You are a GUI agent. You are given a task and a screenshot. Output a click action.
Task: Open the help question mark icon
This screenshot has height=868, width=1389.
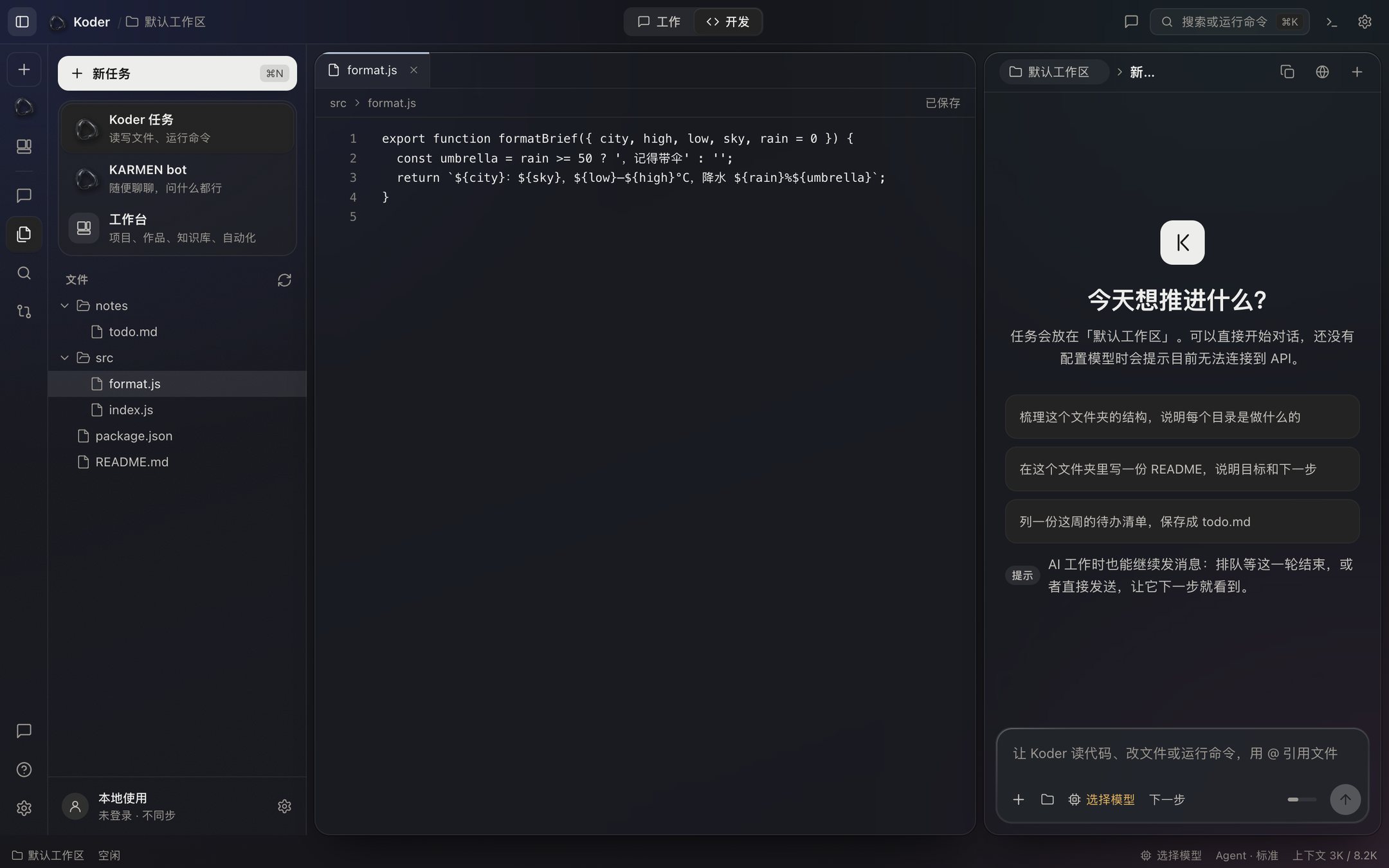[24, 769]
